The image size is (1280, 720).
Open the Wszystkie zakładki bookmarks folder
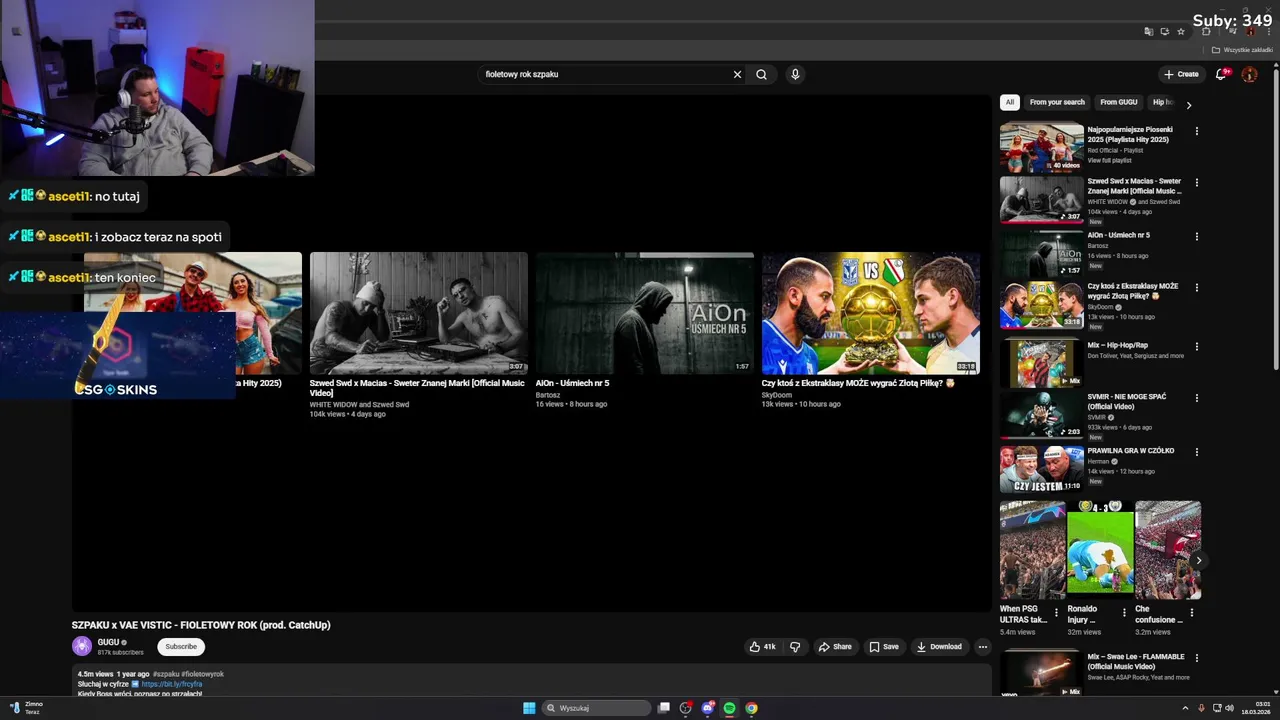click(x=1242, y=50)
